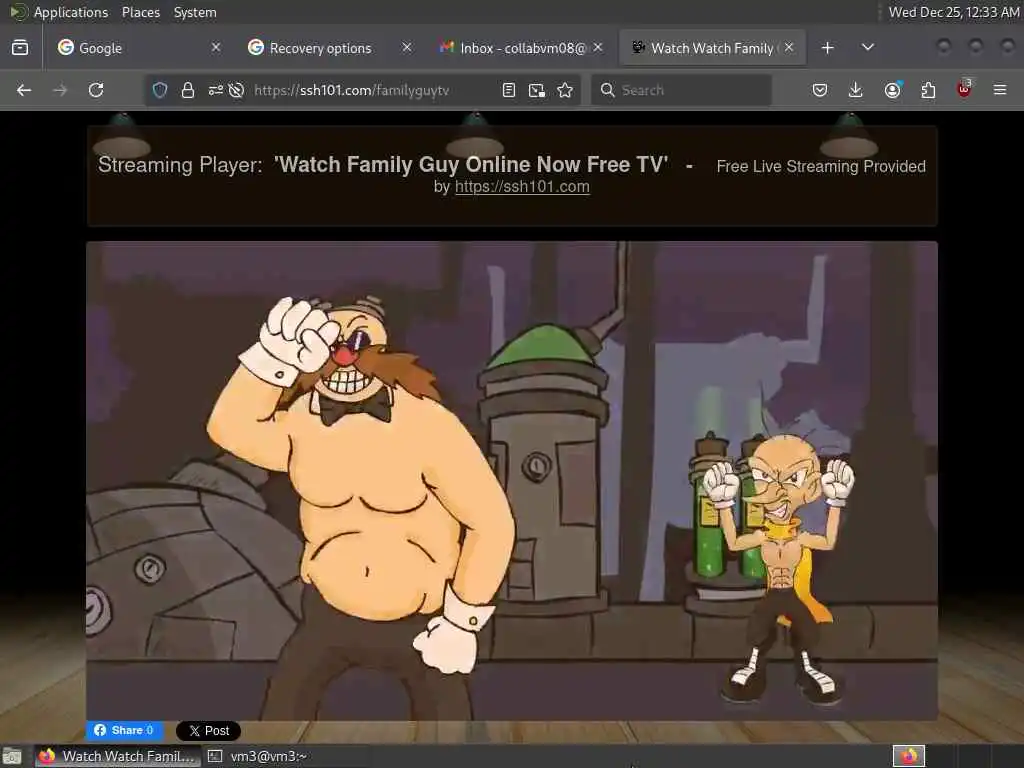Reload the current page
This screenshot has height=768, width=1024.
tap(96, 90)
